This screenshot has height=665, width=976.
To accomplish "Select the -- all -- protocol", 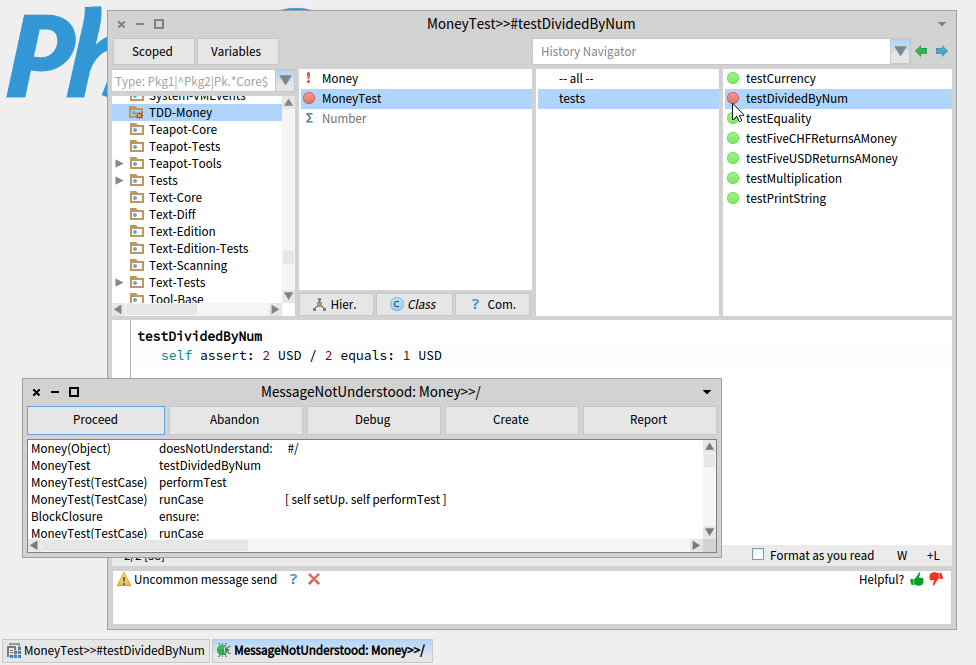I will tap(628, 78).
